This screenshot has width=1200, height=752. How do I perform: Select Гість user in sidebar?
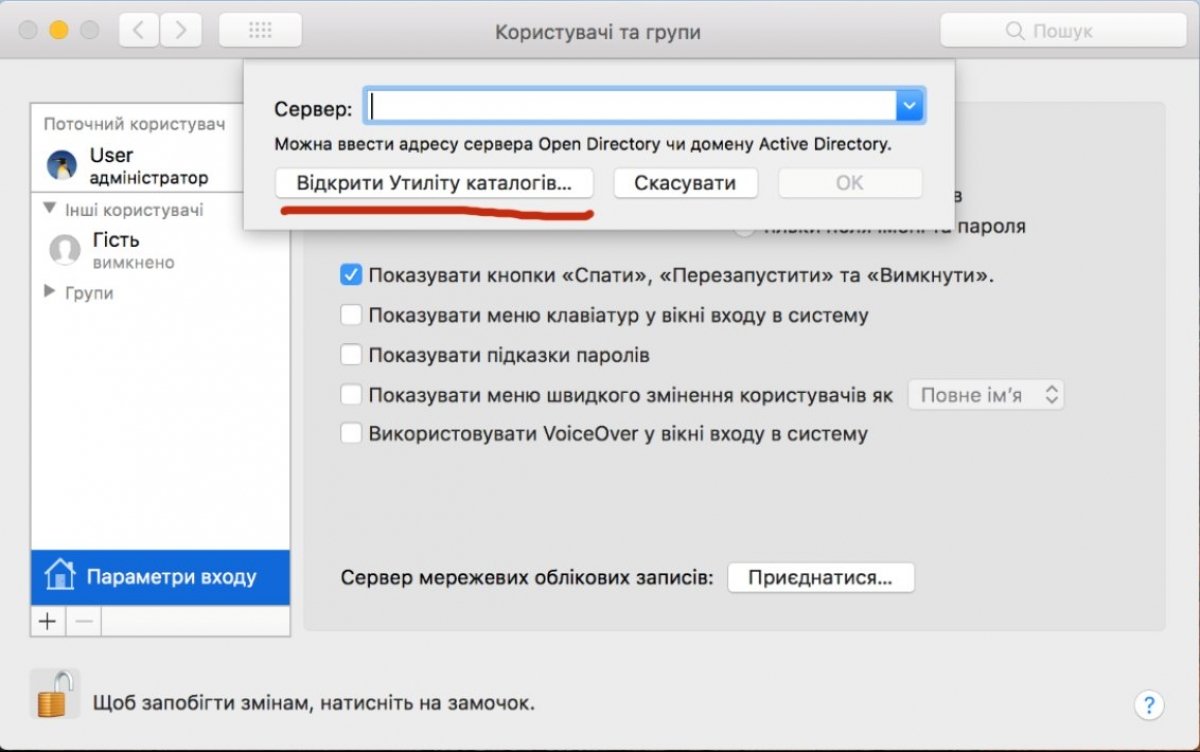[x=160, y=250]
